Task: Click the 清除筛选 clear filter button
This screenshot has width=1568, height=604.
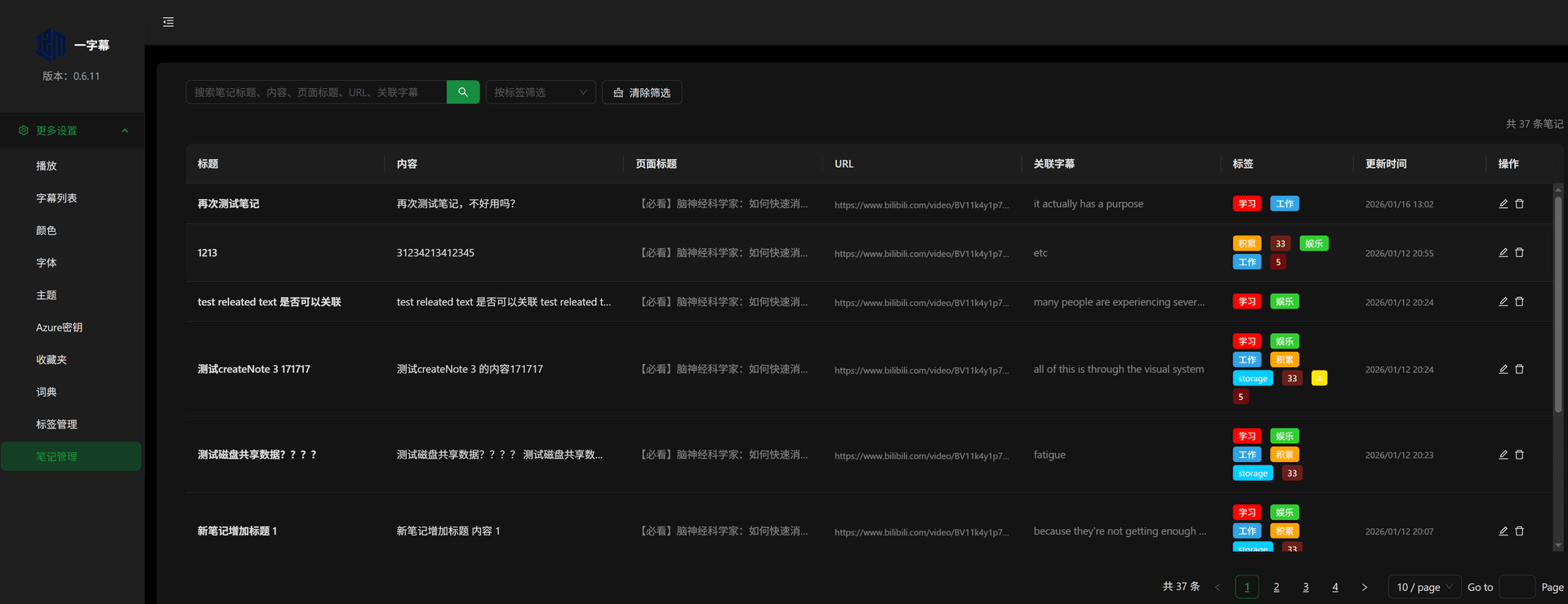Action: pos(642,92)
